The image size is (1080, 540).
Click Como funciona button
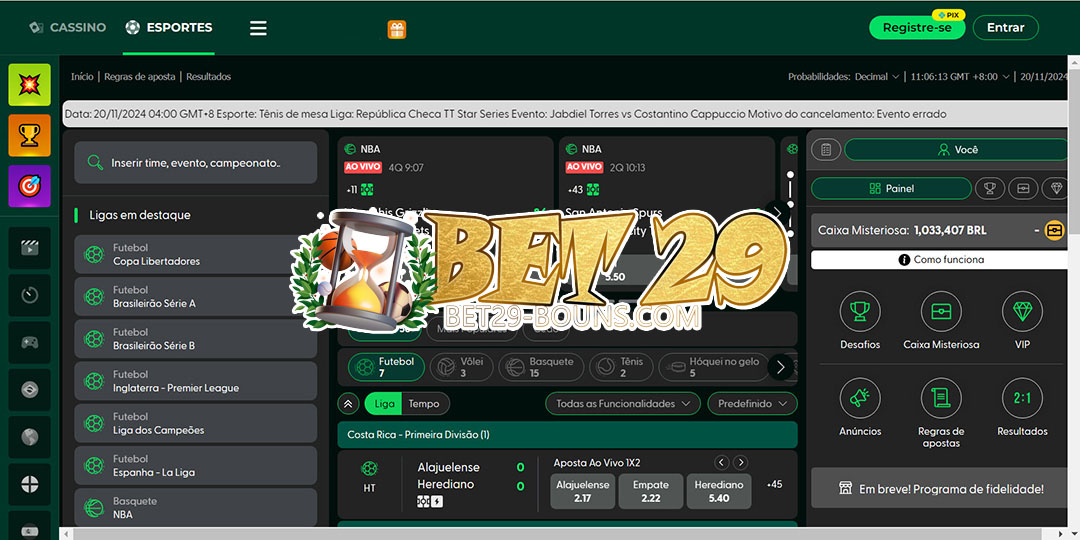pyautogui.click(x=941, y=260)
